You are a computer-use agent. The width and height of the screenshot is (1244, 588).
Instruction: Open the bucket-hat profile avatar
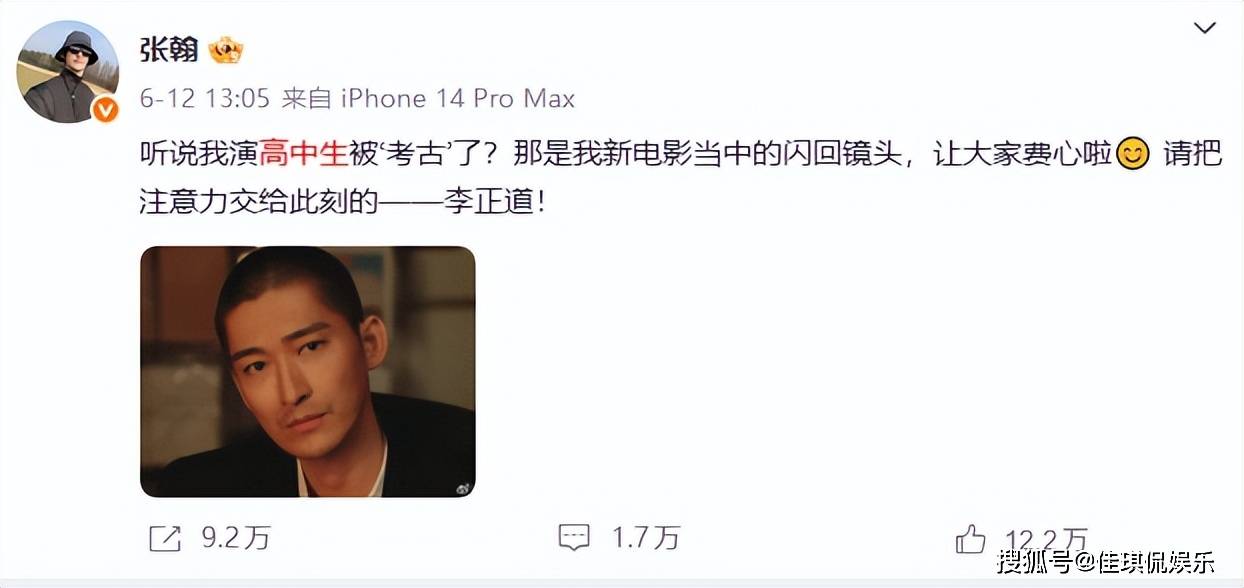coord(67,72)
